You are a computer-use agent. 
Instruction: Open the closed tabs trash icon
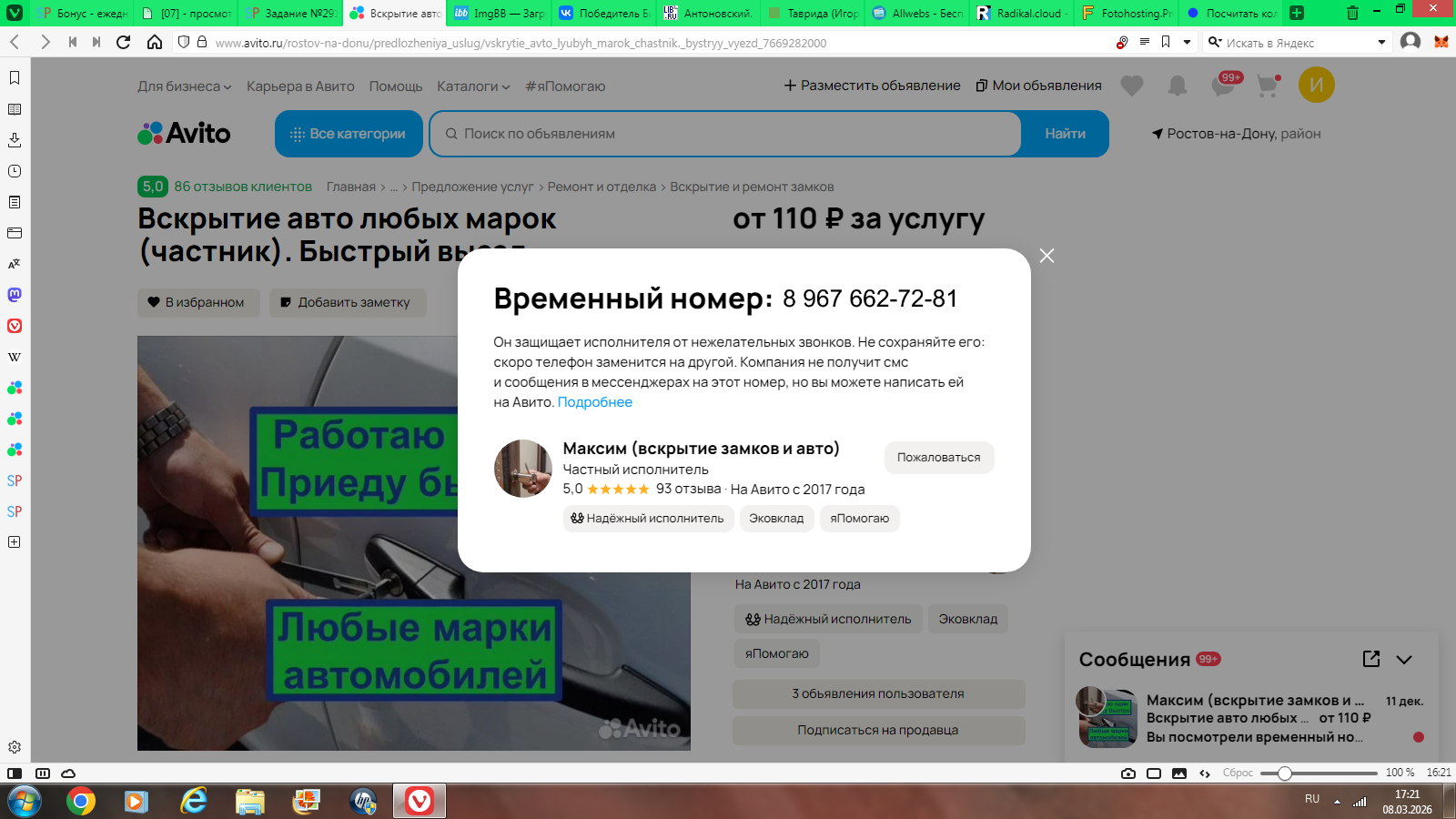pos(1352,13)
